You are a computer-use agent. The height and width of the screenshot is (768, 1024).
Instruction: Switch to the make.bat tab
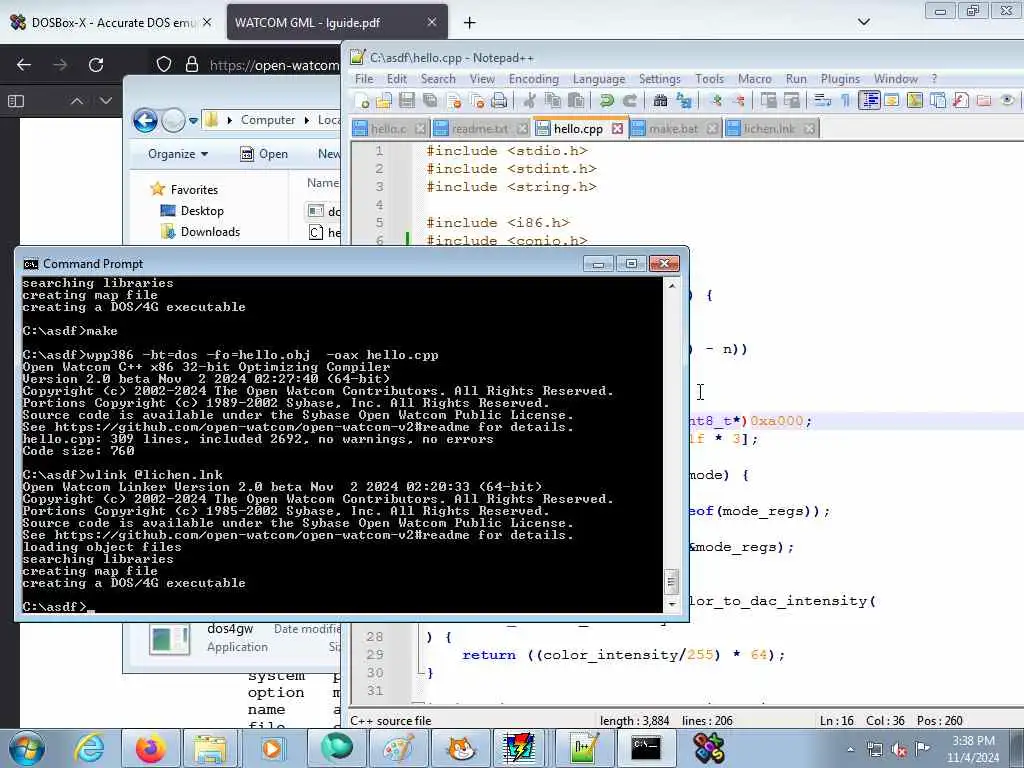click(673, 129)
